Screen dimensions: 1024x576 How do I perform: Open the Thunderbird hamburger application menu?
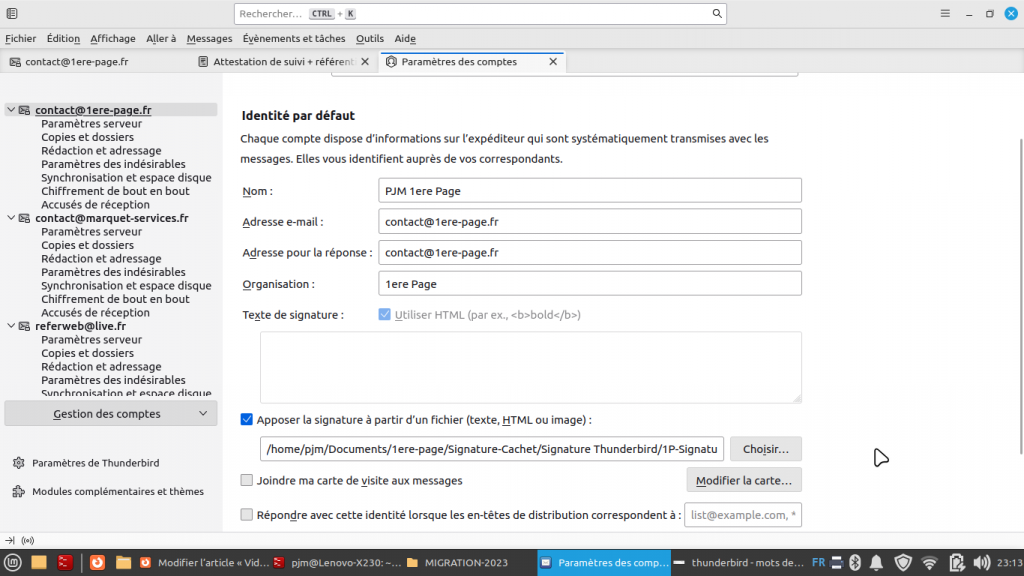tap(945, 14)
